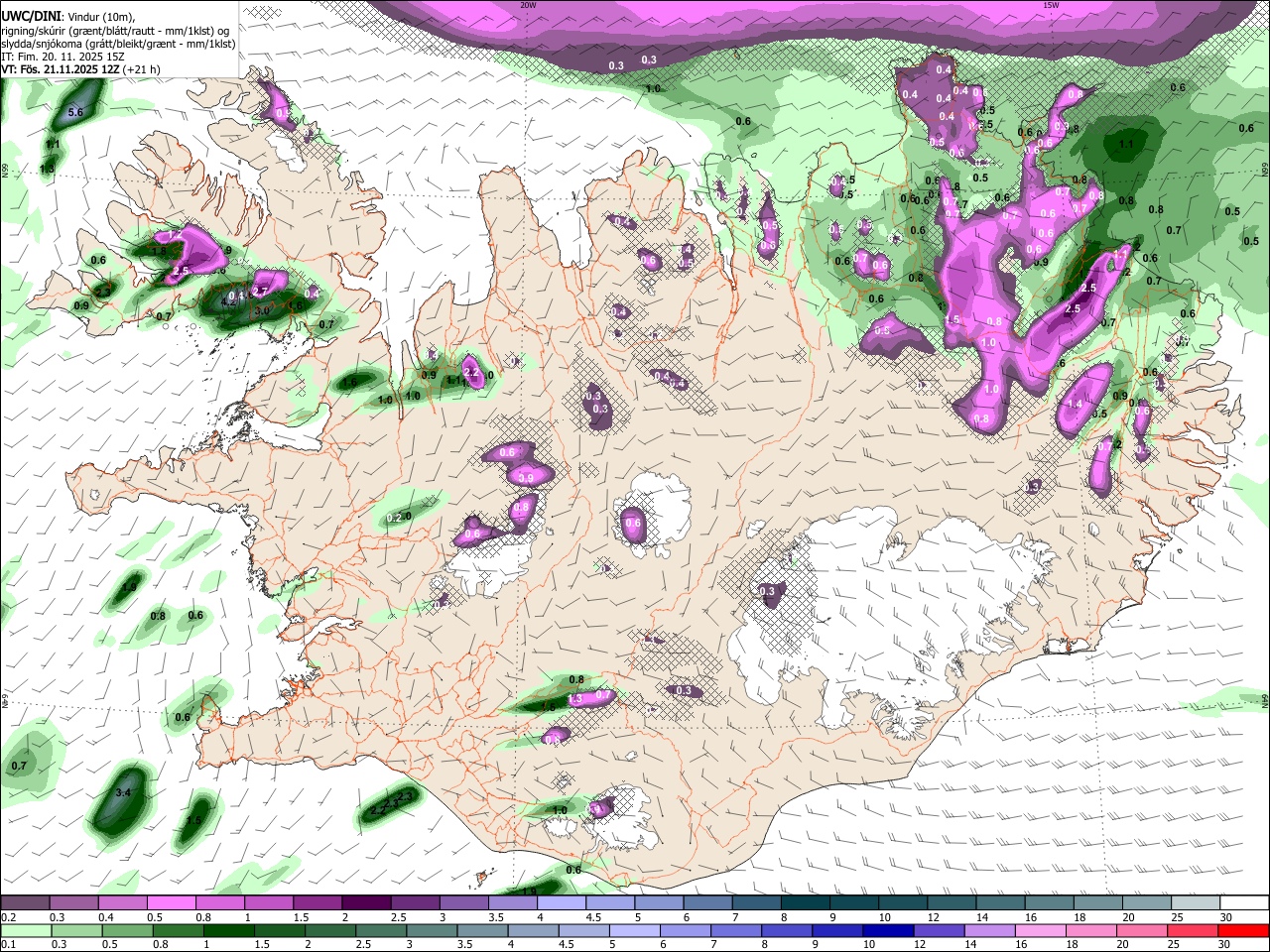
Task: Click the '0.4' tick label in the upper legend
Action: coord(106,917)
